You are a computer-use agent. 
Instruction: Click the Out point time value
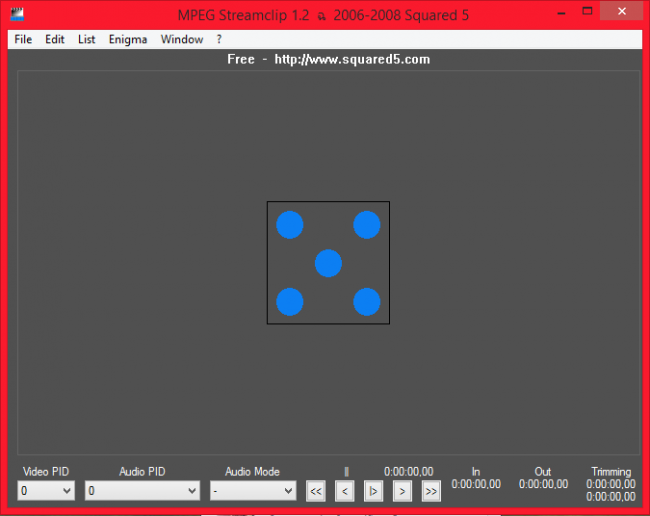pyautogui.click(x=543, y=484)
